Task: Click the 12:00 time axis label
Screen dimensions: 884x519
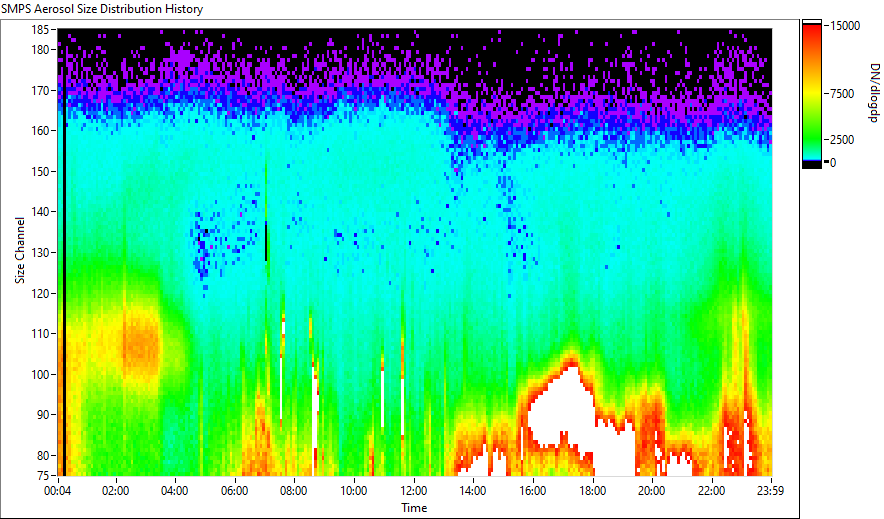Action: click(x=413, y=491)
